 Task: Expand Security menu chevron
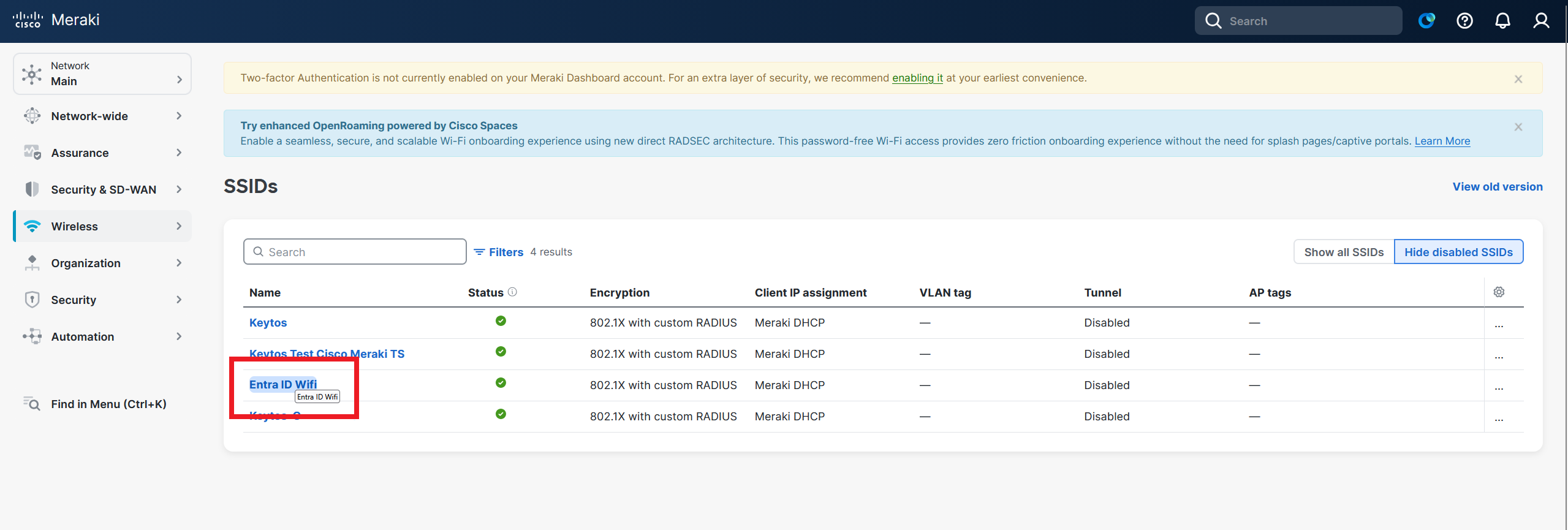(x=179, y=300)
